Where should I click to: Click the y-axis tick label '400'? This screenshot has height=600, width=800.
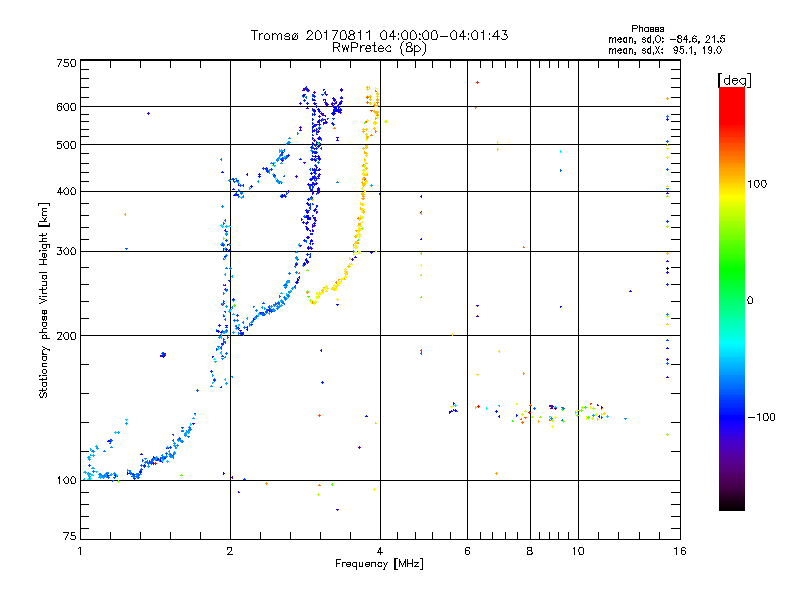(x=66, y=192)
